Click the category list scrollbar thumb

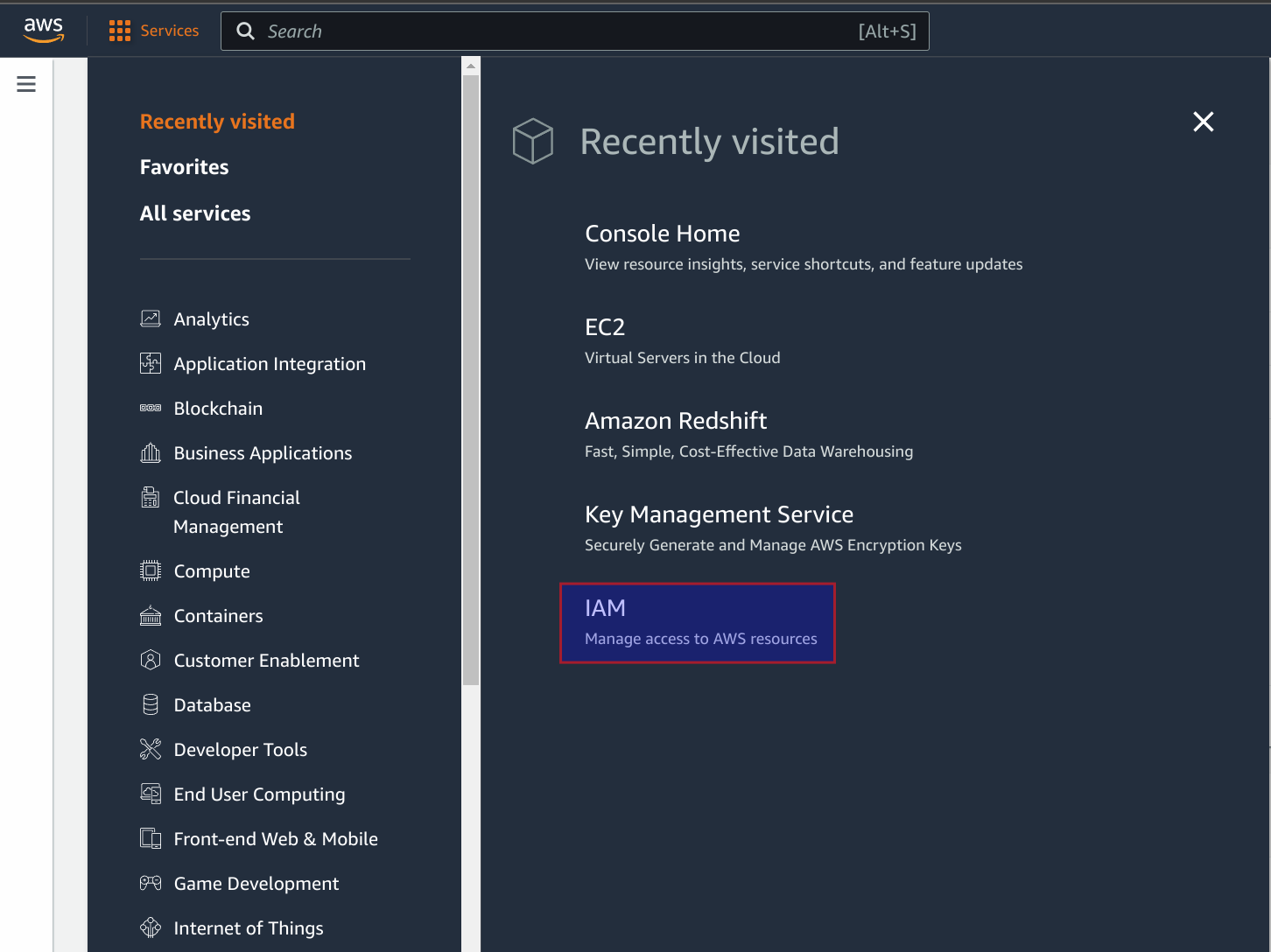pyautogui.click(x=471, y=380)
